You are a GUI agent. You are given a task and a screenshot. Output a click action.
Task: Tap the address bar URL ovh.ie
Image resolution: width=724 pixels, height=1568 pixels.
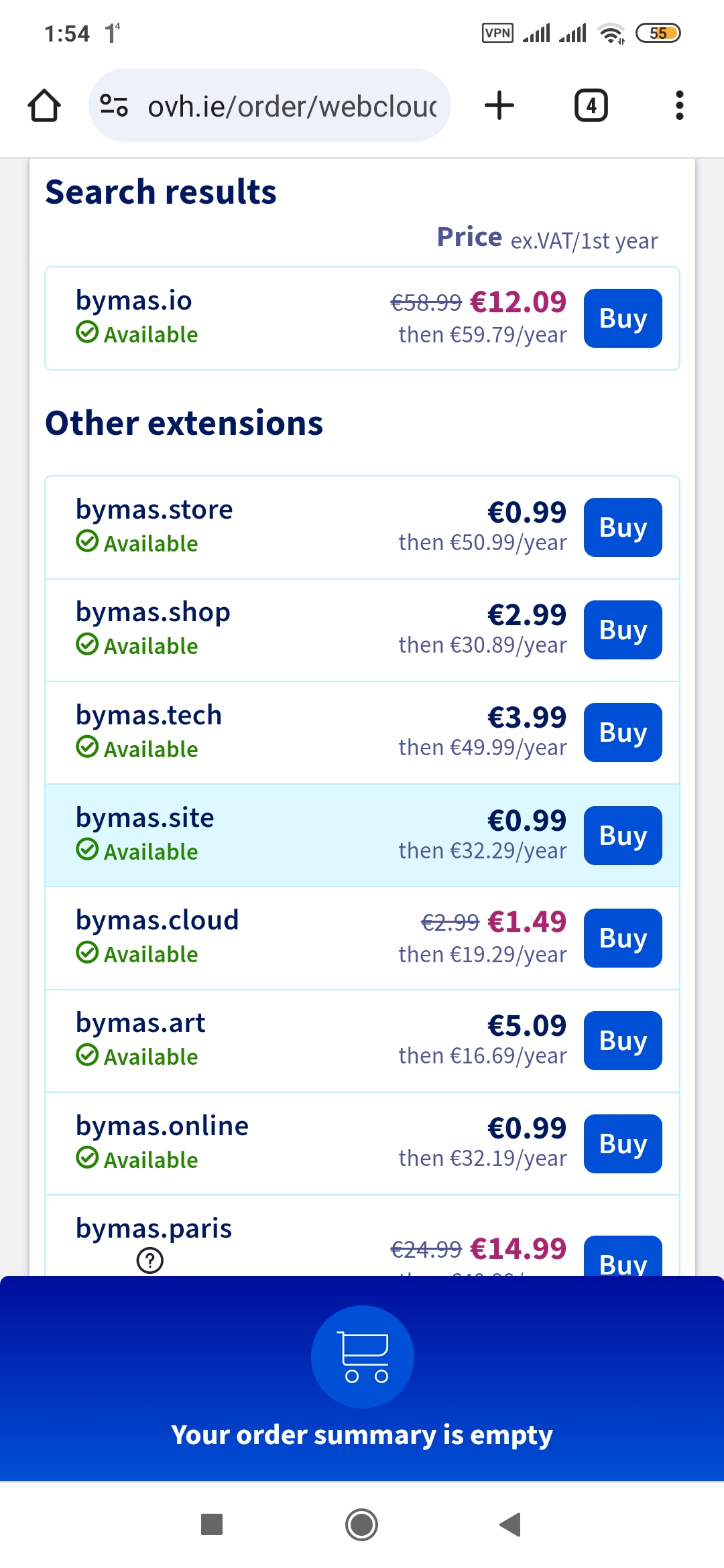pos(292,107)
